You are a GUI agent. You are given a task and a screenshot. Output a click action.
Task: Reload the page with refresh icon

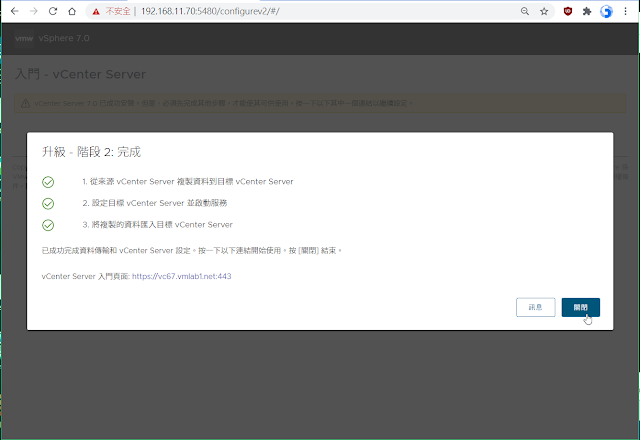tap(53, 11)
